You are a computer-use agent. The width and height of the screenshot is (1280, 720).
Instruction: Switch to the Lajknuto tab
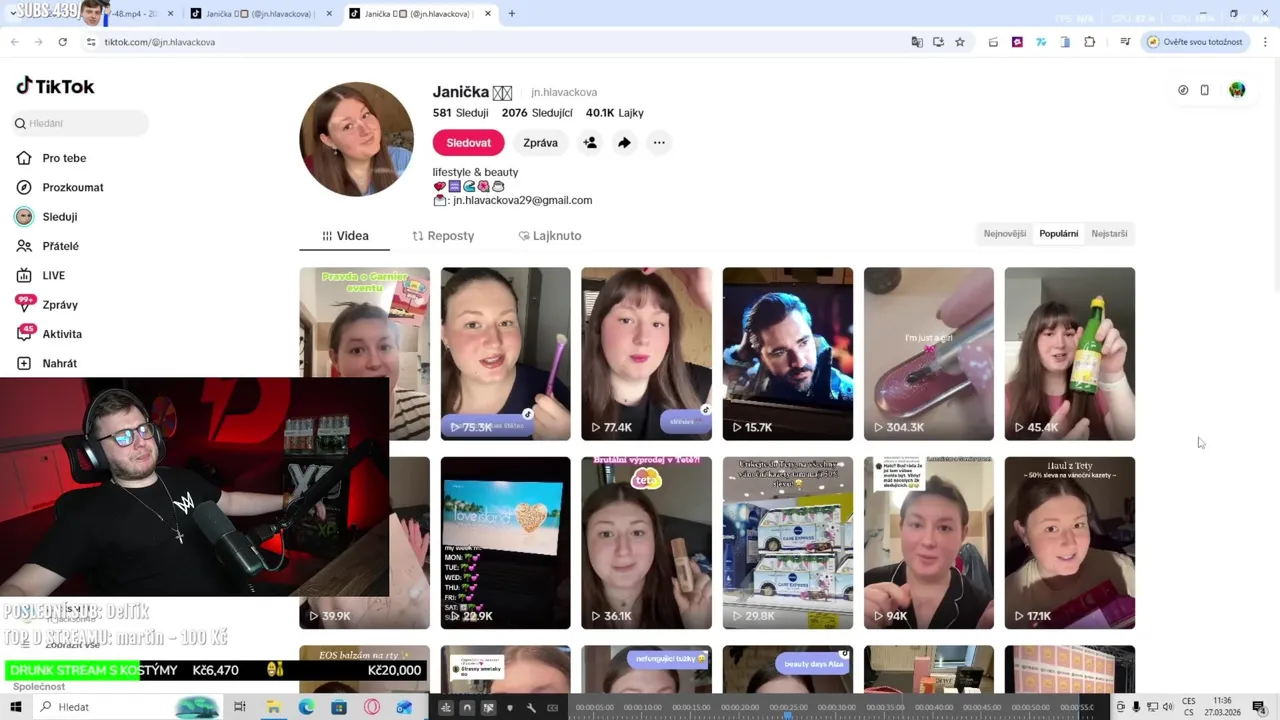(x=549, y=236)
